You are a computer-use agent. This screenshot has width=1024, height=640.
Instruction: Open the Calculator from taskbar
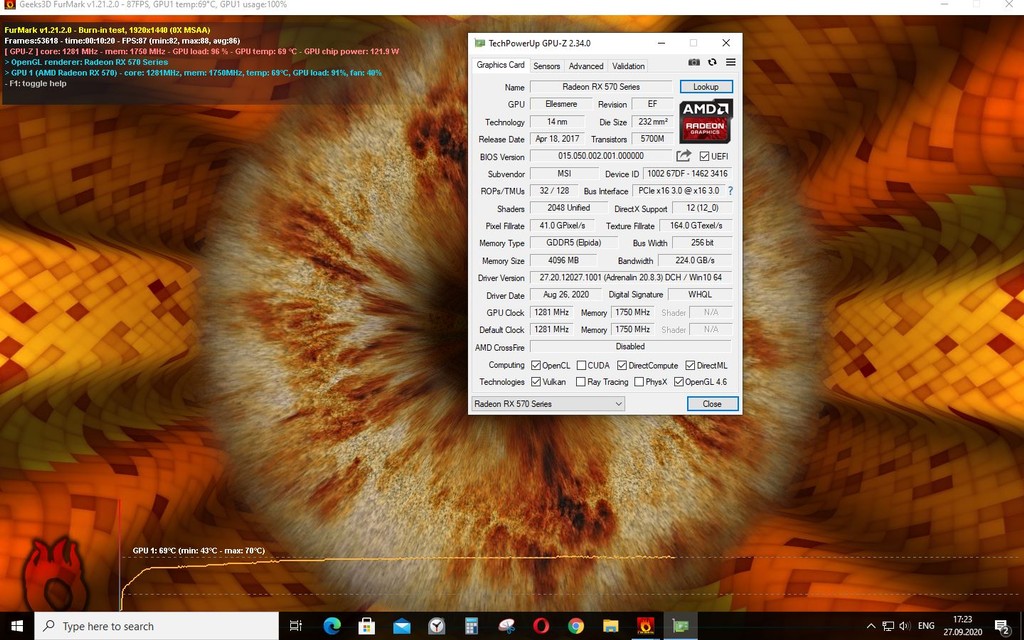tap(471, 626)
